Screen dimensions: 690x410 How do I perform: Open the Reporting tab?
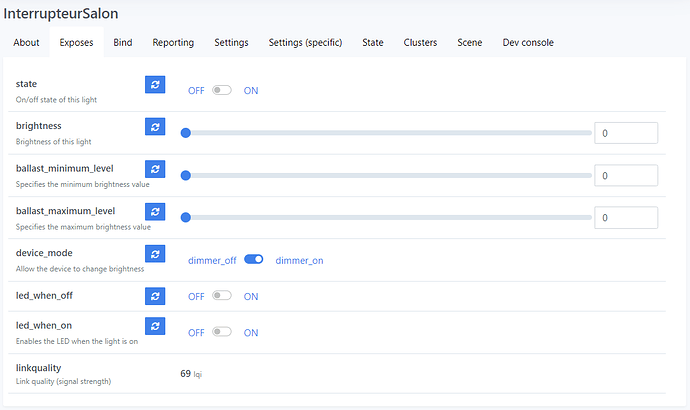tap(173, 42)
